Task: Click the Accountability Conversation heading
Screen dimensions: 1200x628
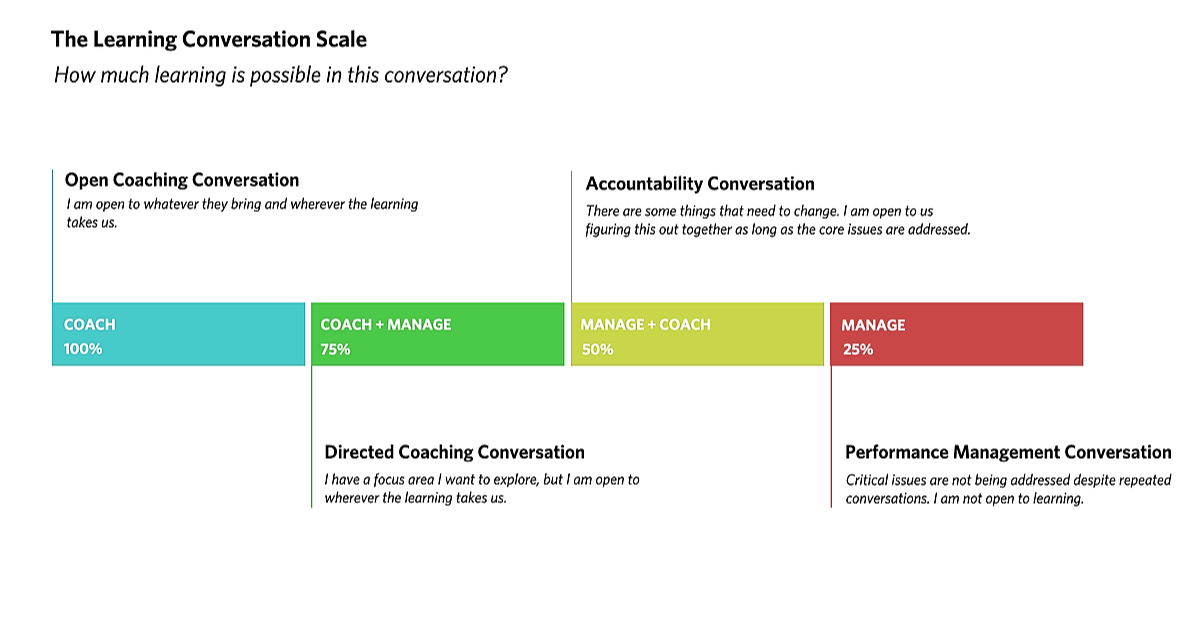Action: pos(700,184)
